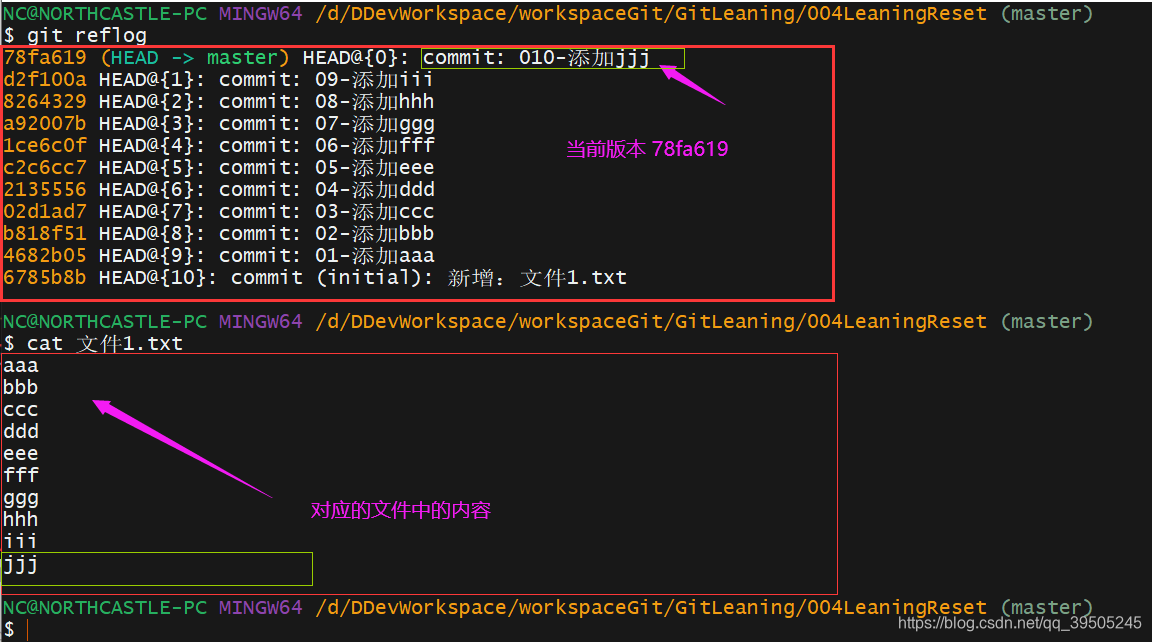This screenshot has height=642, width=1152.
Task: Click the commit message "04-添加ddd"
Action: [375, 190]
